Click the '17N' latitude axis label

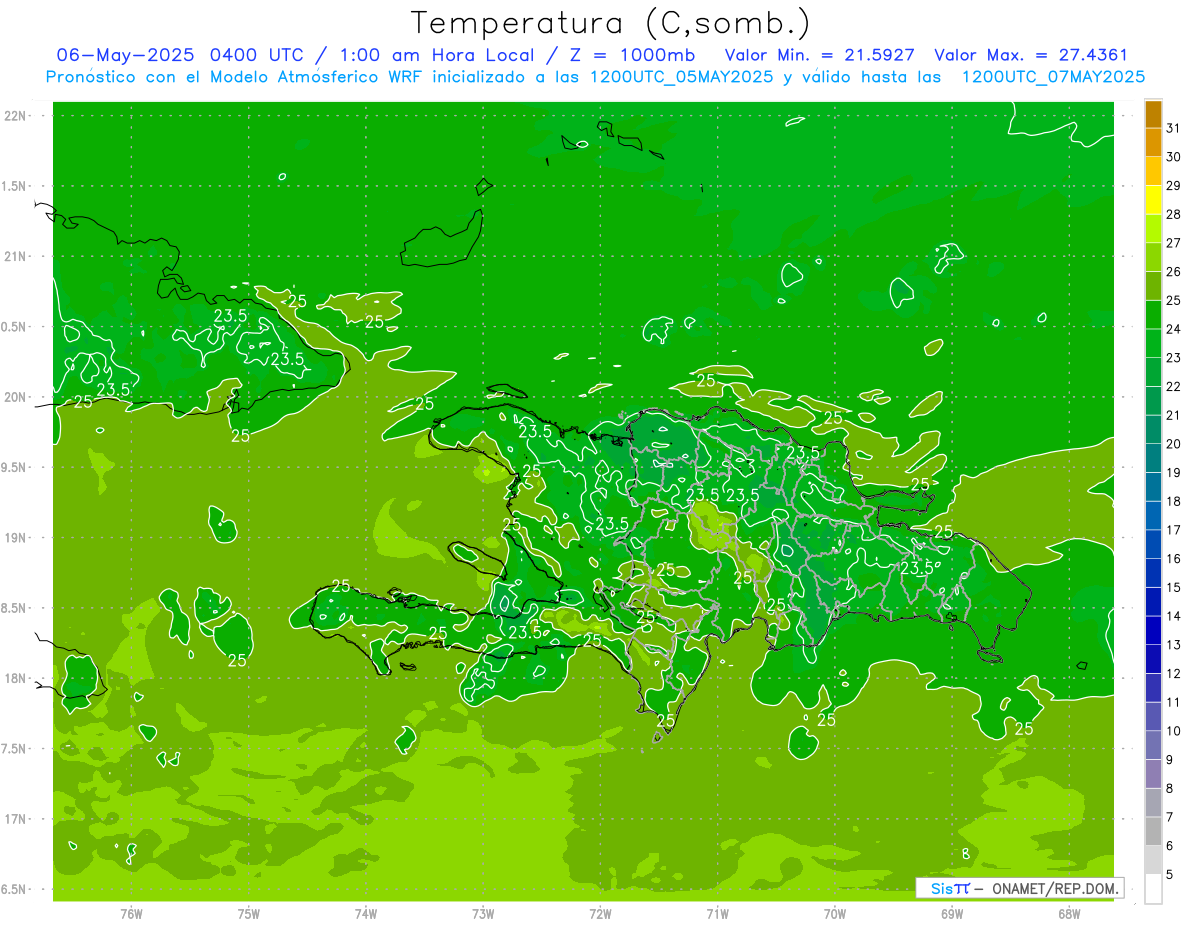[16, 819]
